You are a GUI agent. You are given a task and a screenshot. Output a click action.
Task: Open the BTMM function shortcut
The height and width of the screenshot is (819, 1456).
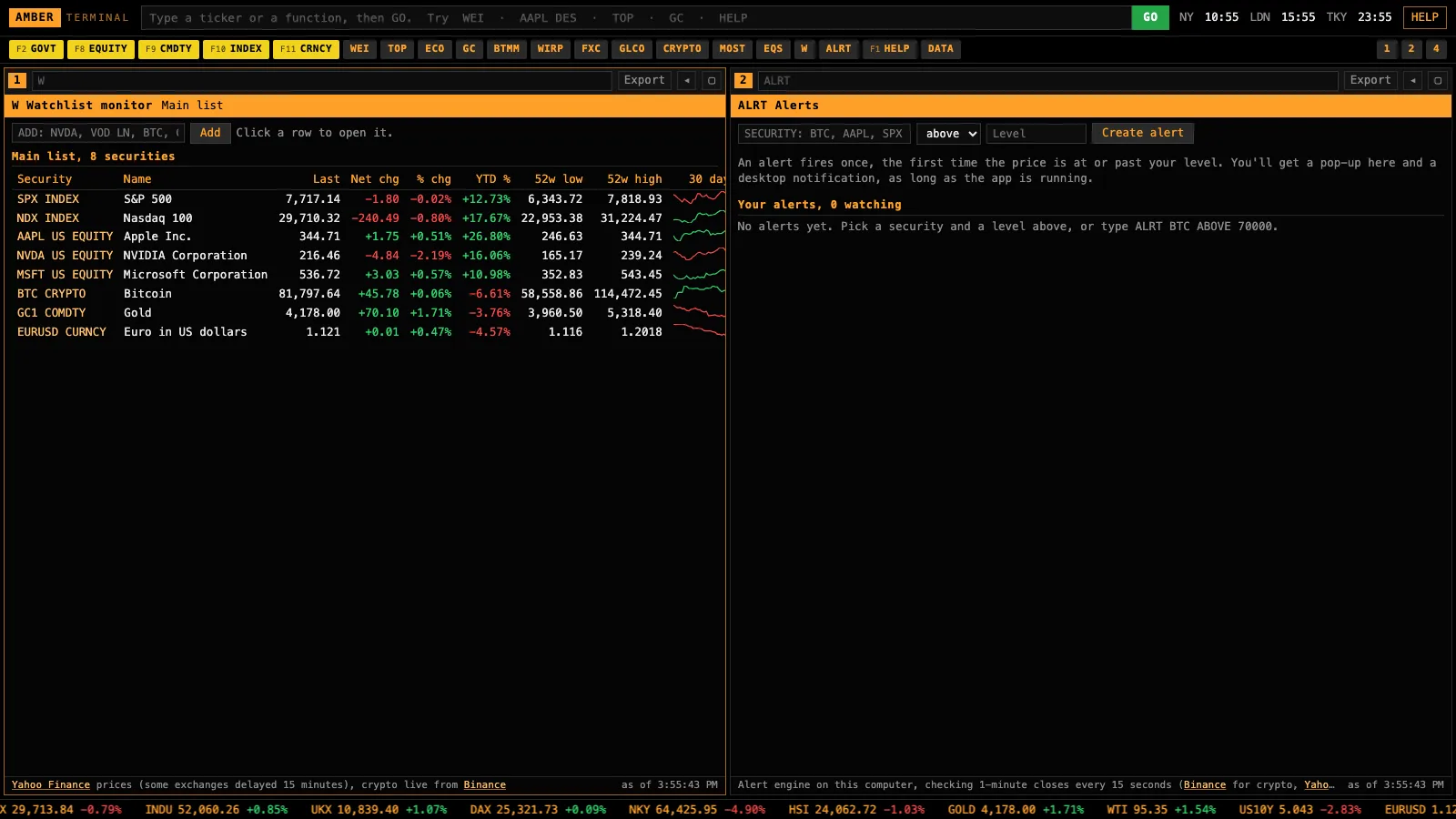(507, 49)
